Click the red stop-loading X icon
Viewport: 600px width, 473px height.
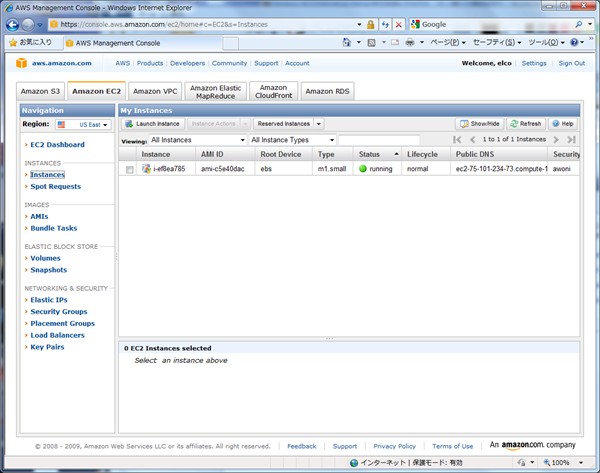point(399,25)
